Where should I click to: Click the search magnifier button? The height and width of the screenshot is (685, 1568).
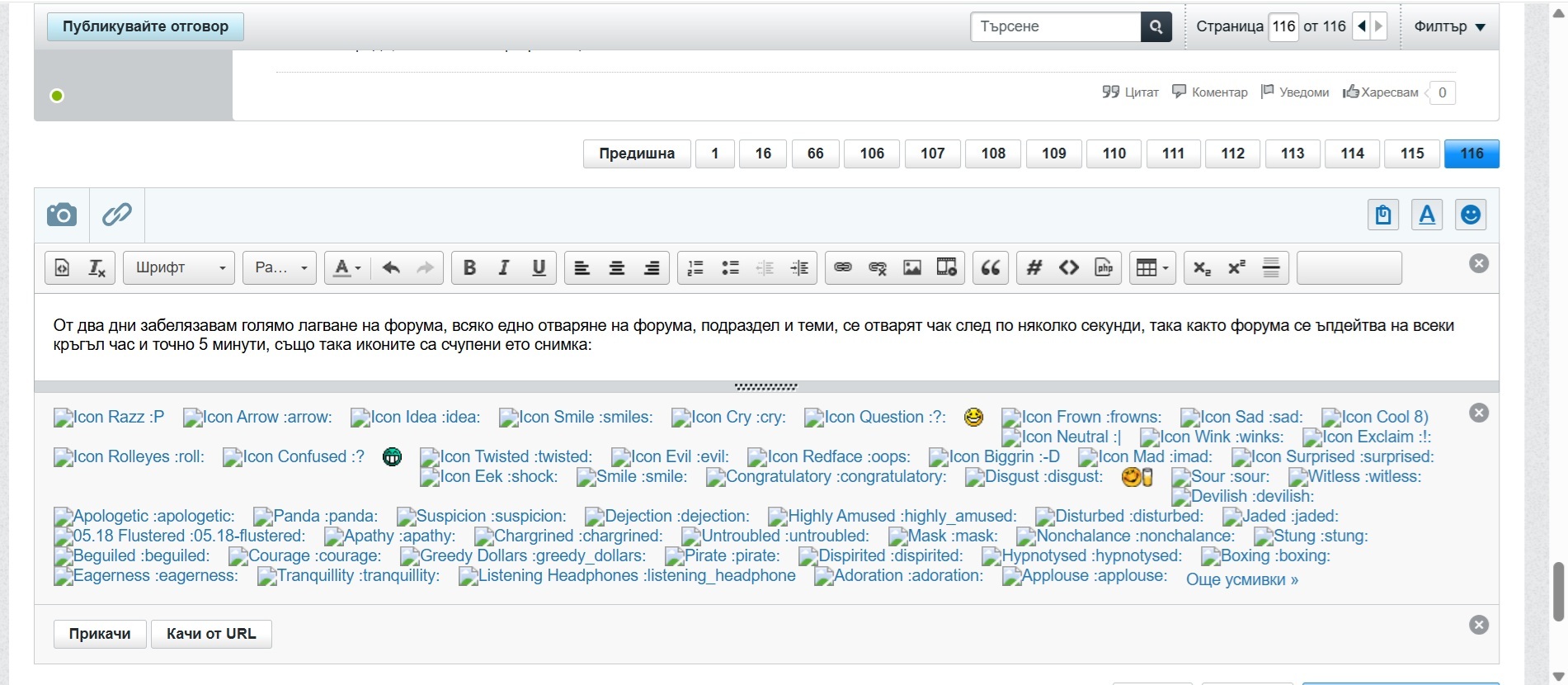pyautogui.click(x=1156, y=26)
